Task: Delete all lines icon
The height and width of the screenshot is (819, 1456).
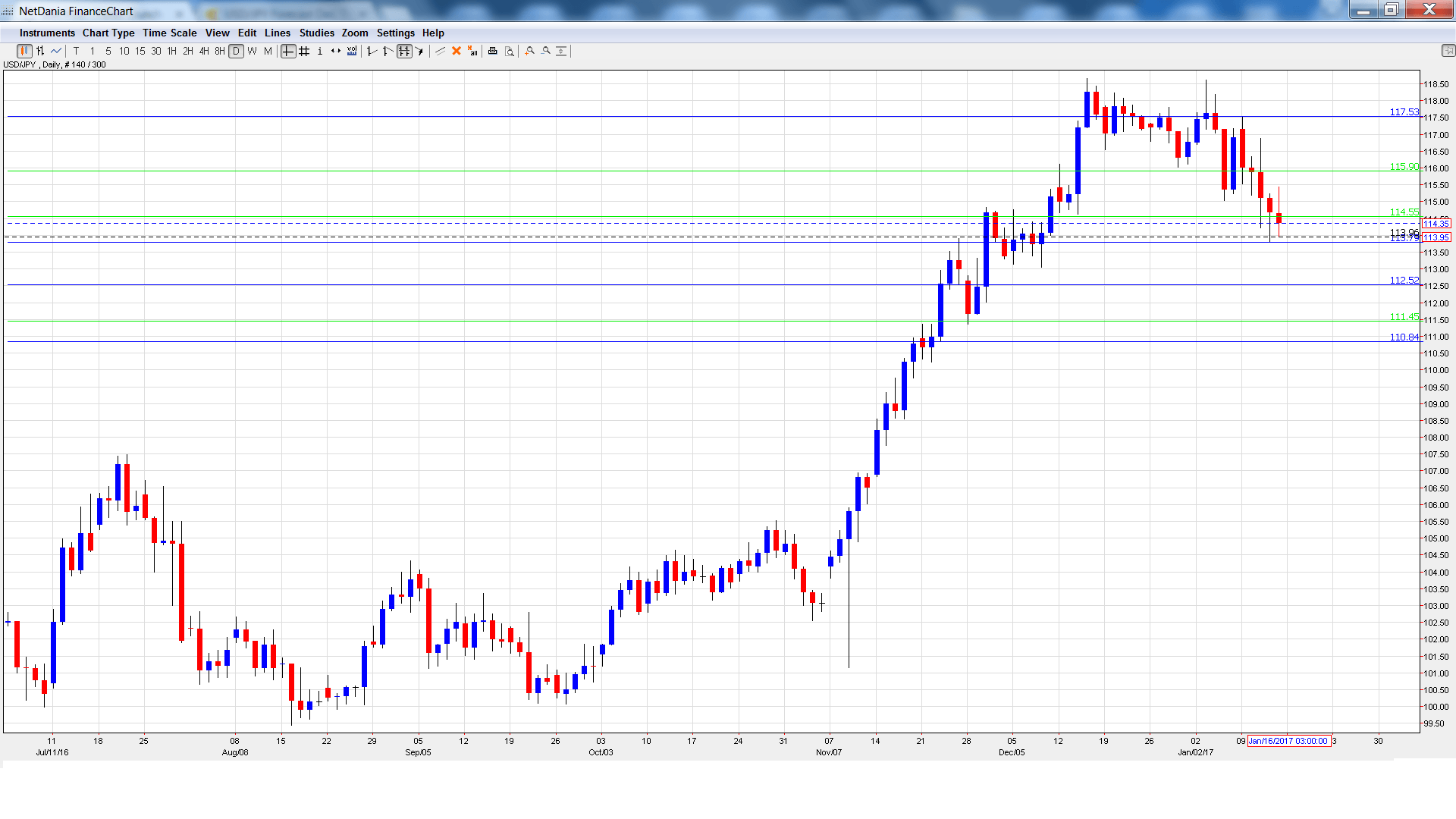Action: (x=472, y=51)
